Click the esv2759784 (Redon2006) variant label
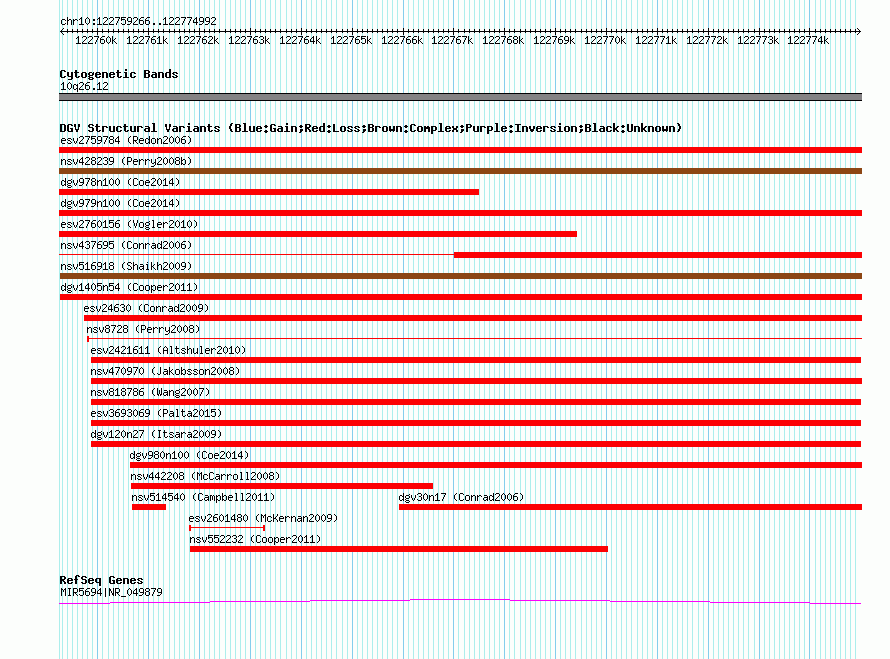 tap(126, 140)
